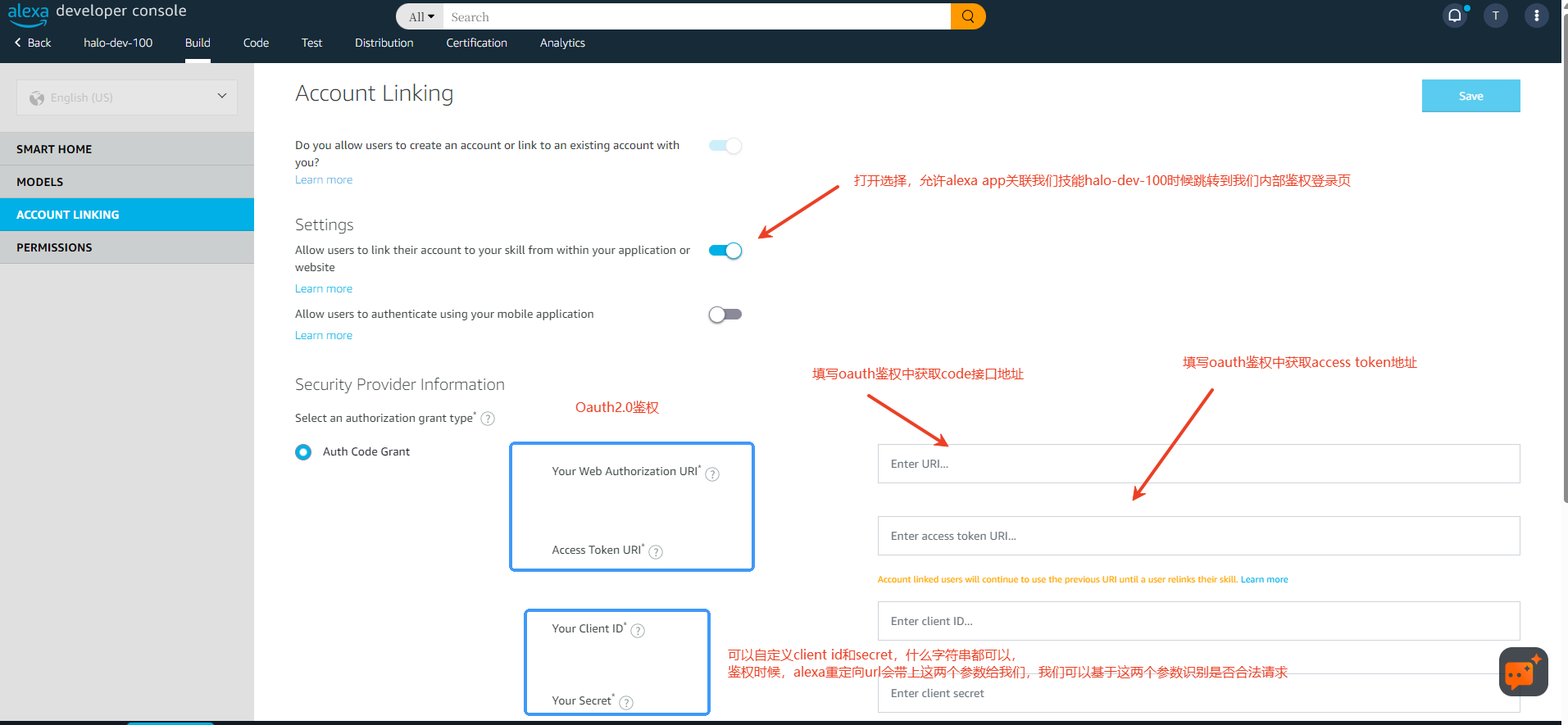
Task: Expand the English (US) language dropdown
Action: point(127,97)
